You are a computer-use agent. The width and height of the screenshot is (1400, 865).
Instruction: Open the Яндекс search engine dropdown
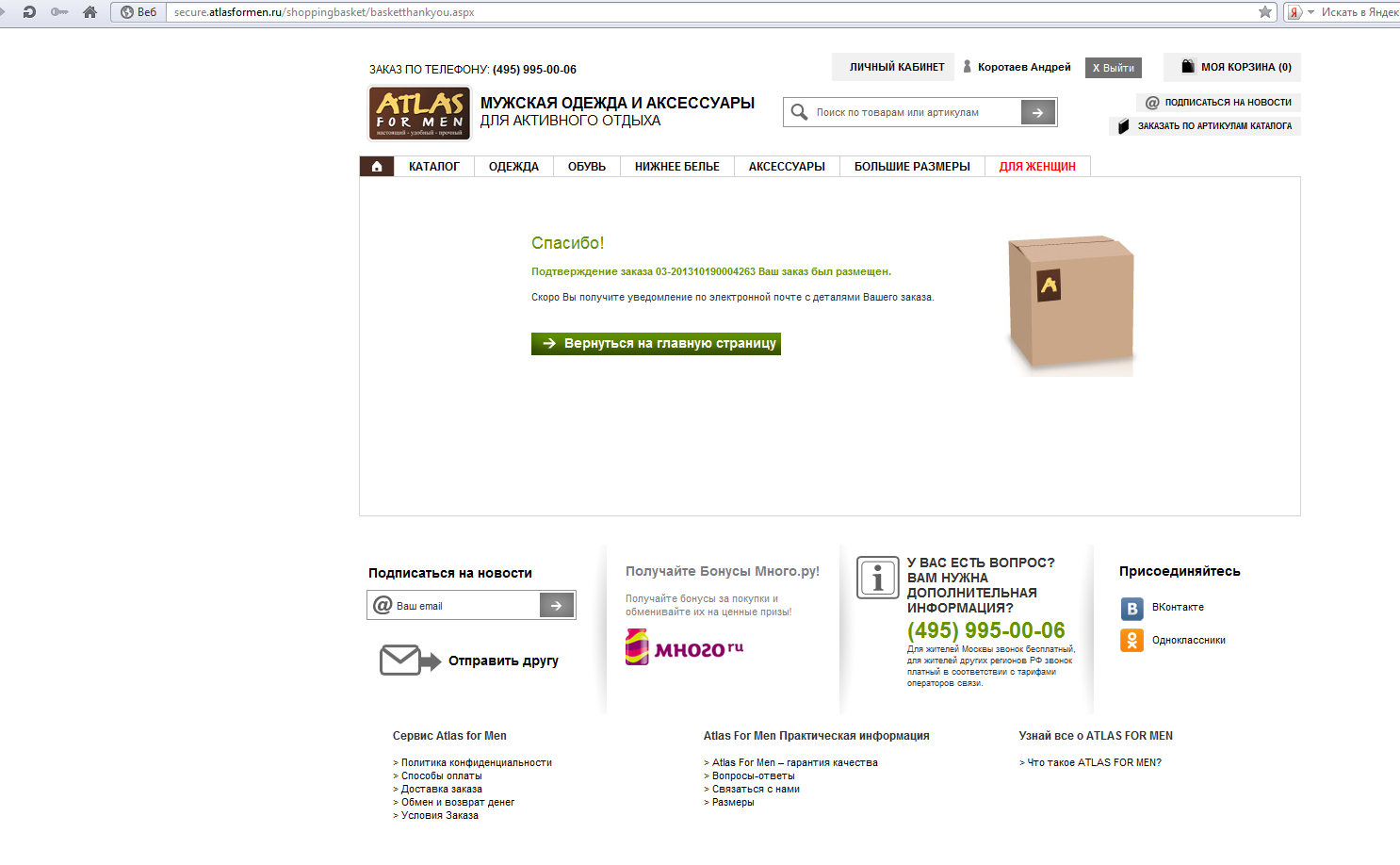pyautogui.click(x=1300, y=12)
